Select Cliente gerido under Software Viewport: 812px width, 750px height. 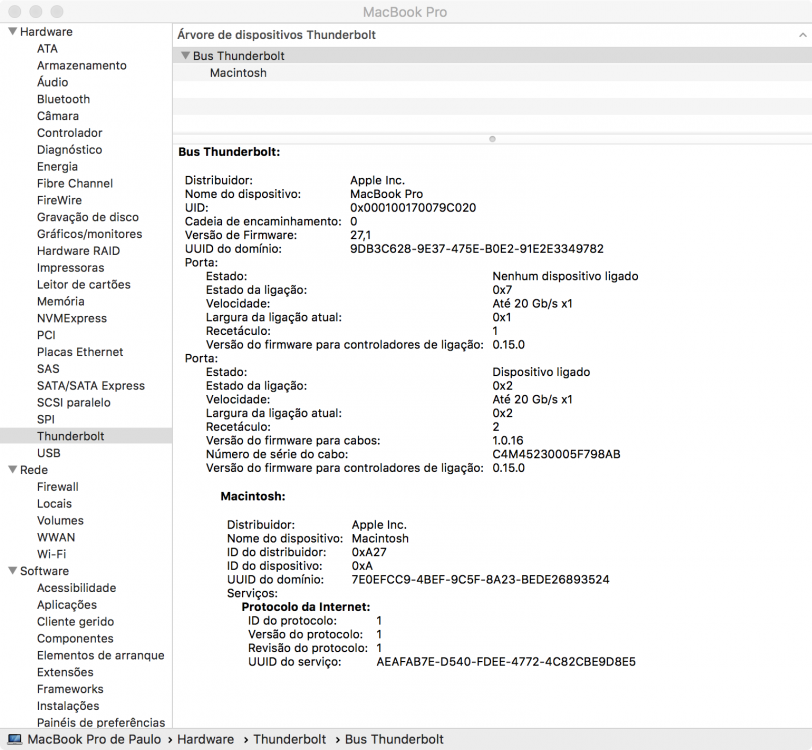tap(75, 622)
